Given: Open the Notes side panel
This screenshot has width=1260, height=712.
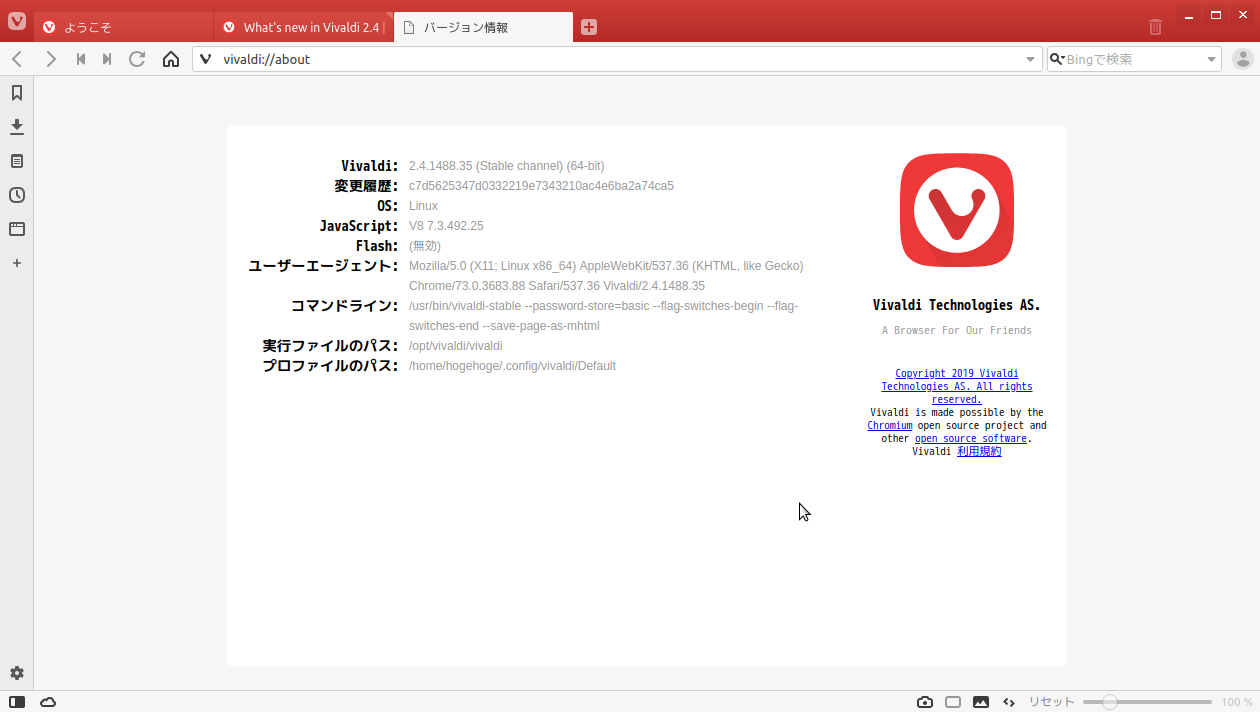Looking at the screenshot, I should [17, 161].
